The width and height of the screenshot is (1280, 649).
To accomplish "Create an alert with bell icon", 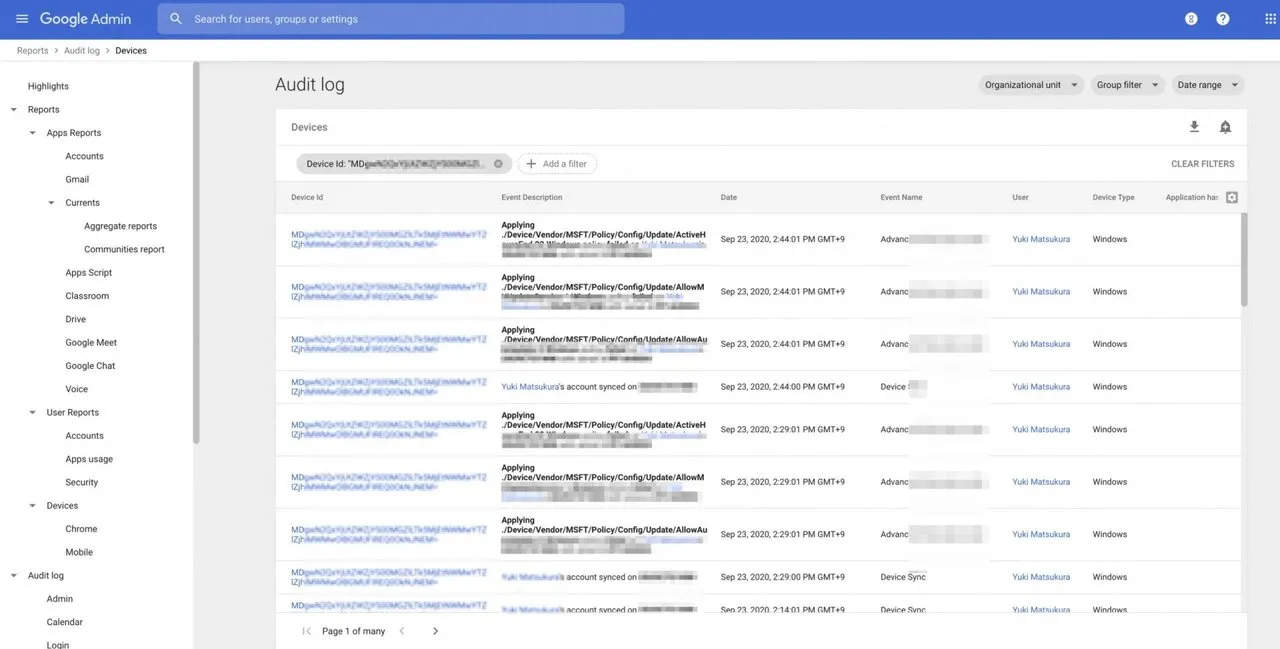I will click(1225, 127).
